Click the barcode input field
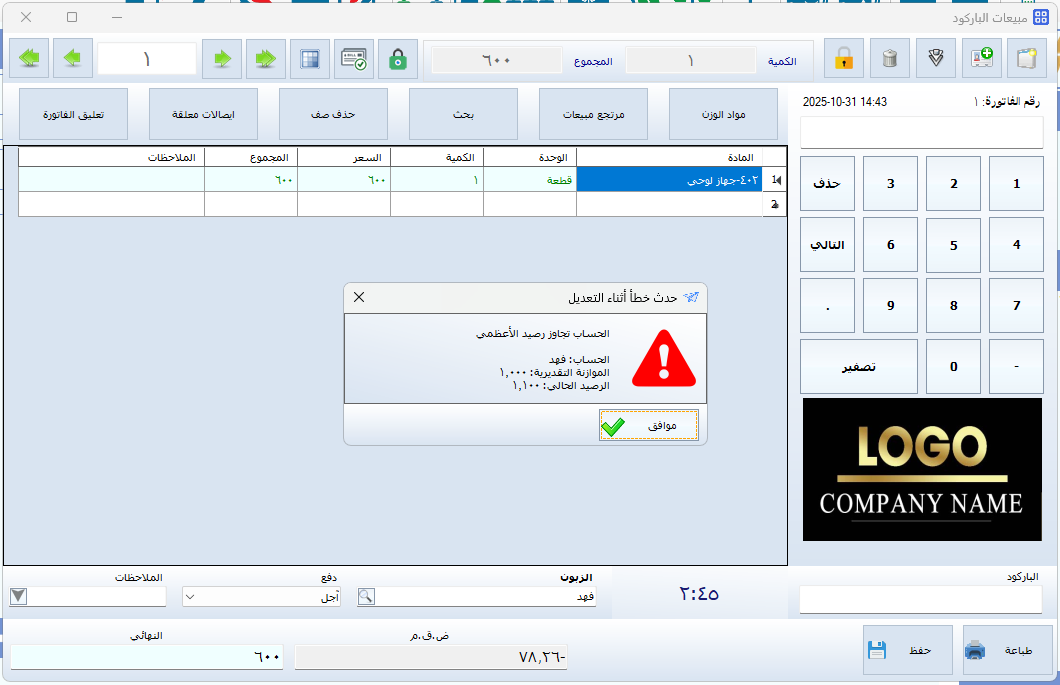This screenshot has height=685, width=1060. (920, 599)
